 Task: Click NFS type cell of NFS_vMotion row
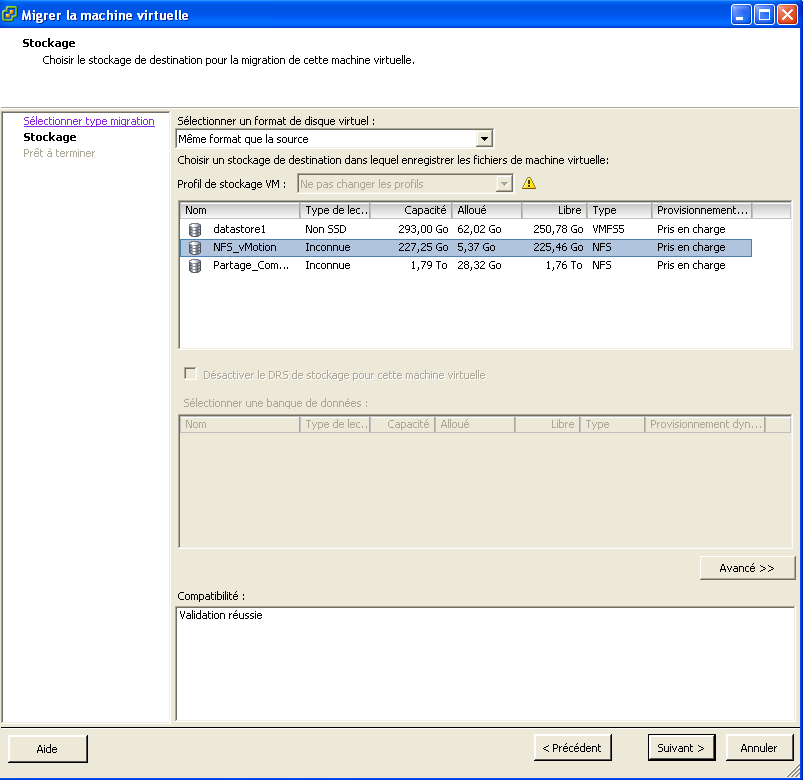(x=602, y=247)
